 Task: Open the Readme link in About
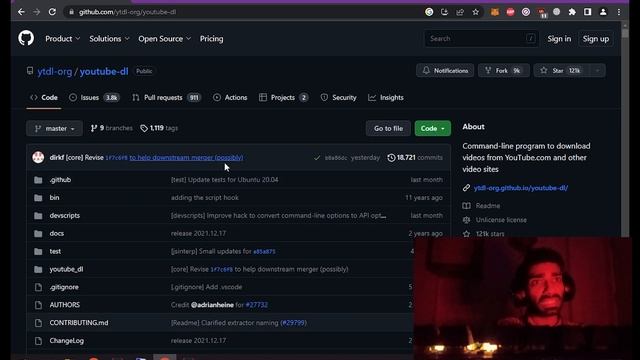[x=487, y=206]
